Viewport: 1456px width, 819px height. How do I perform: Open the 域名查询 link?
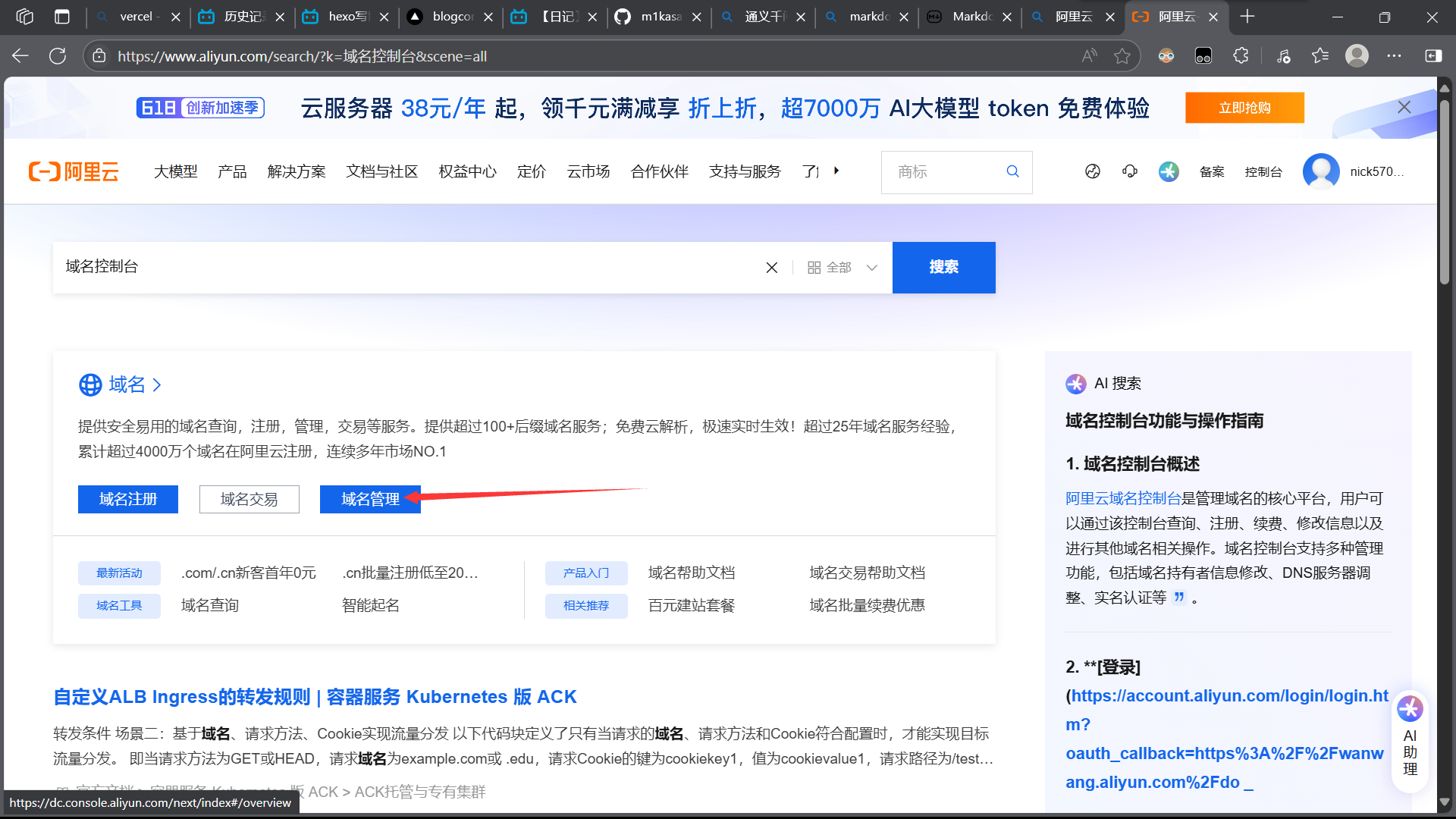tap(210, 605)
